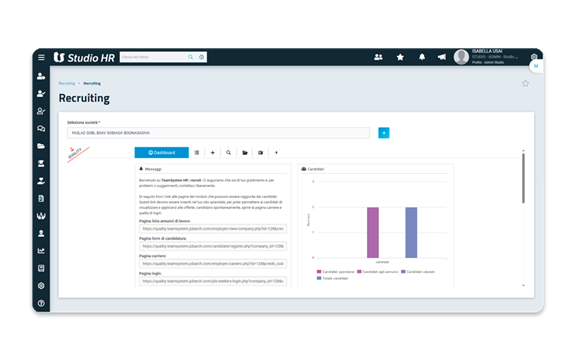Click the camera icon in recruiting toolbar
The image size is (576, 362).
pyautogui.click(x=260, y=153)
